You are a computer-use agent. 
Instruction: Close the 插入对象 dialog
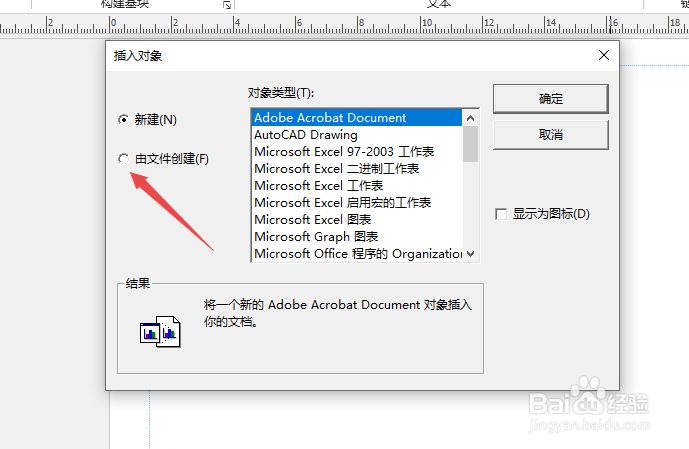pyautogui.click(x=604, y=55)
